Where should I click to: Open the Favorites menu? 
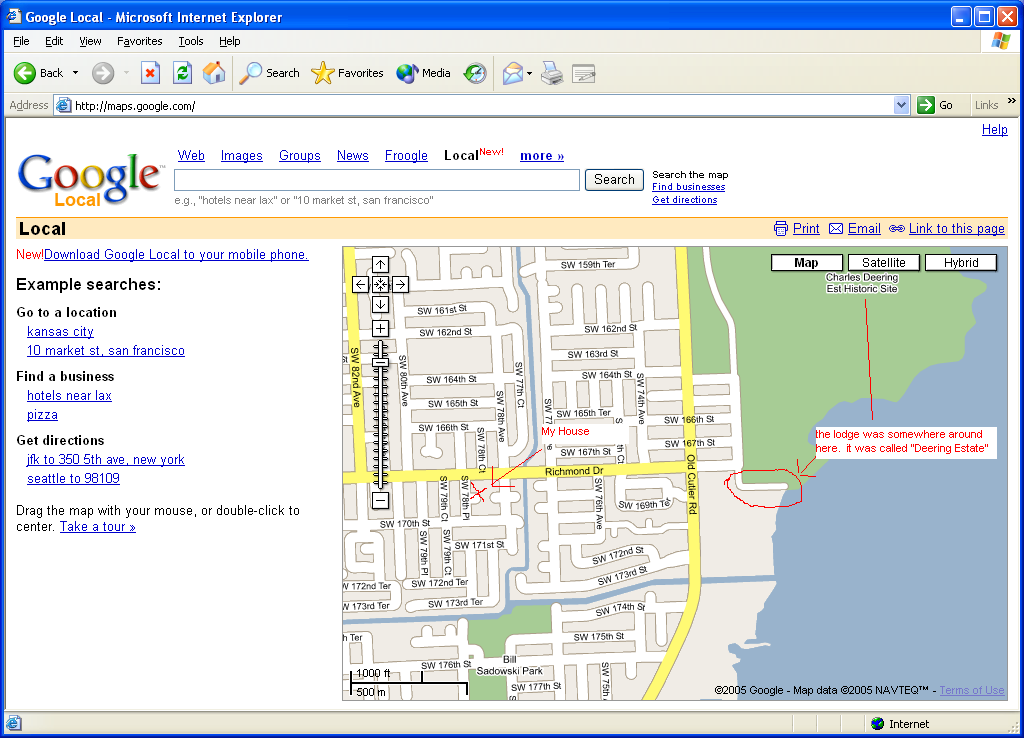click(139, 41)
